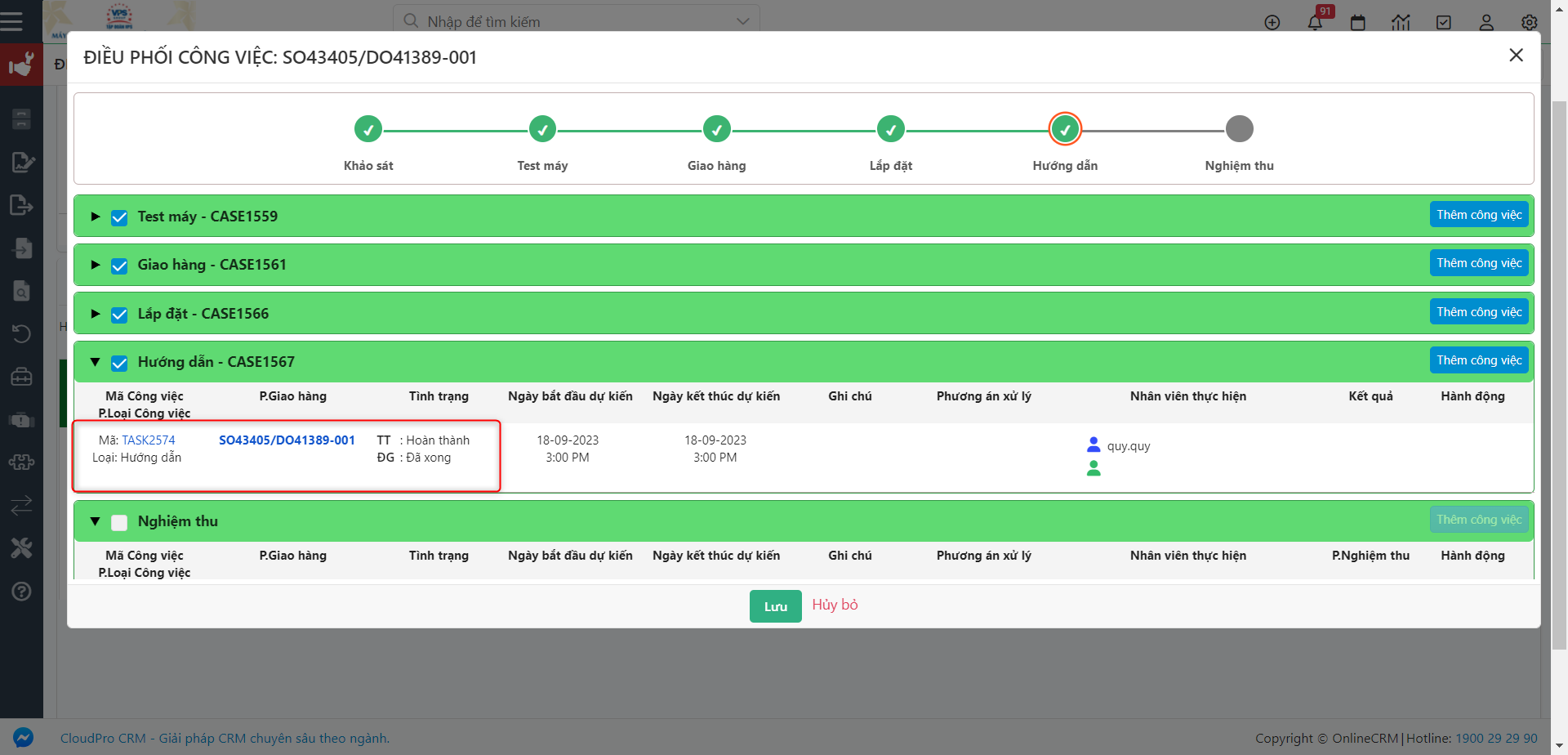This screenshot has height=755, width=1568.
Task: Toggle the Hướng dẫn - CASE1567 checkbox
Action: pyautogui.click(x=119, y=363)
